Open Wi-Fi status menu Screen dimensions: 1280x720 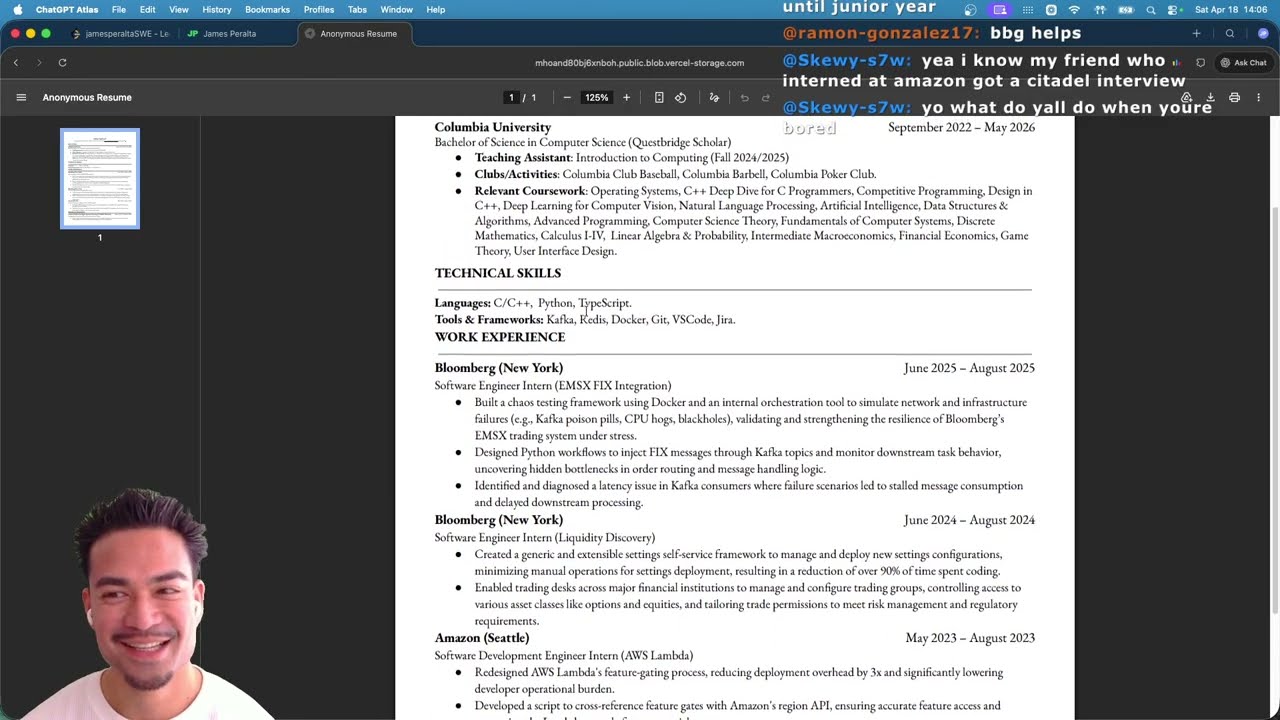(1075, 9)
